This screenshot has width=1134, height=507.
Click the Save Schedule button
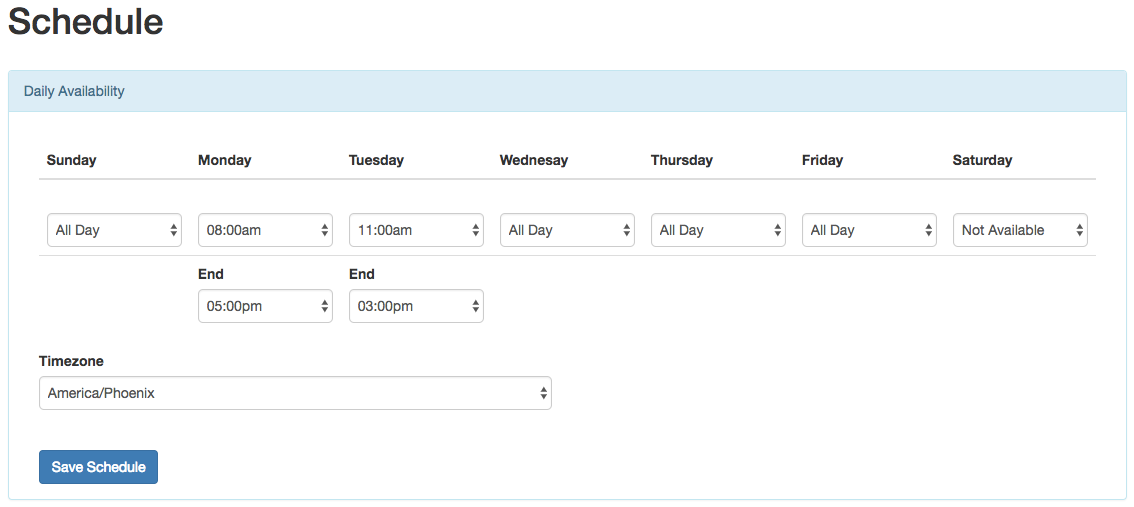click(98, 467)
